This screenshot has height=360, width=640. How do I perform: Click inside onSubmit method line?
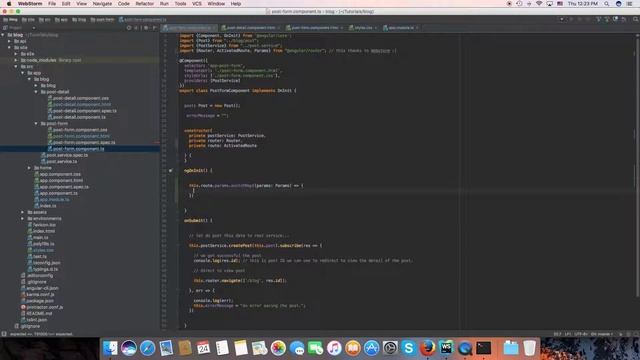(198, 220)
